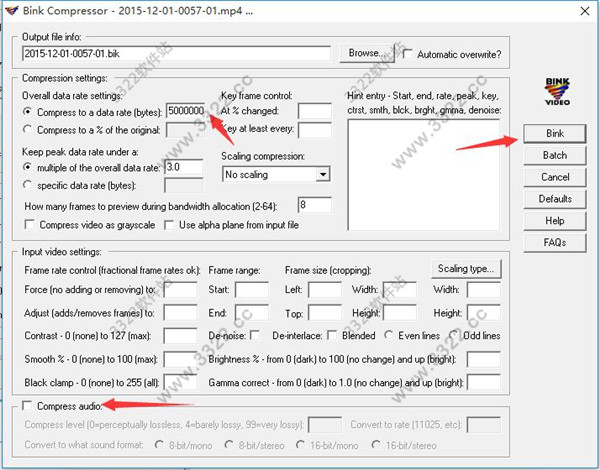The height and width of the screenshot is (470, 600).
Task: Reset settings with the Defaults button
Action: (x=554, y=199)
